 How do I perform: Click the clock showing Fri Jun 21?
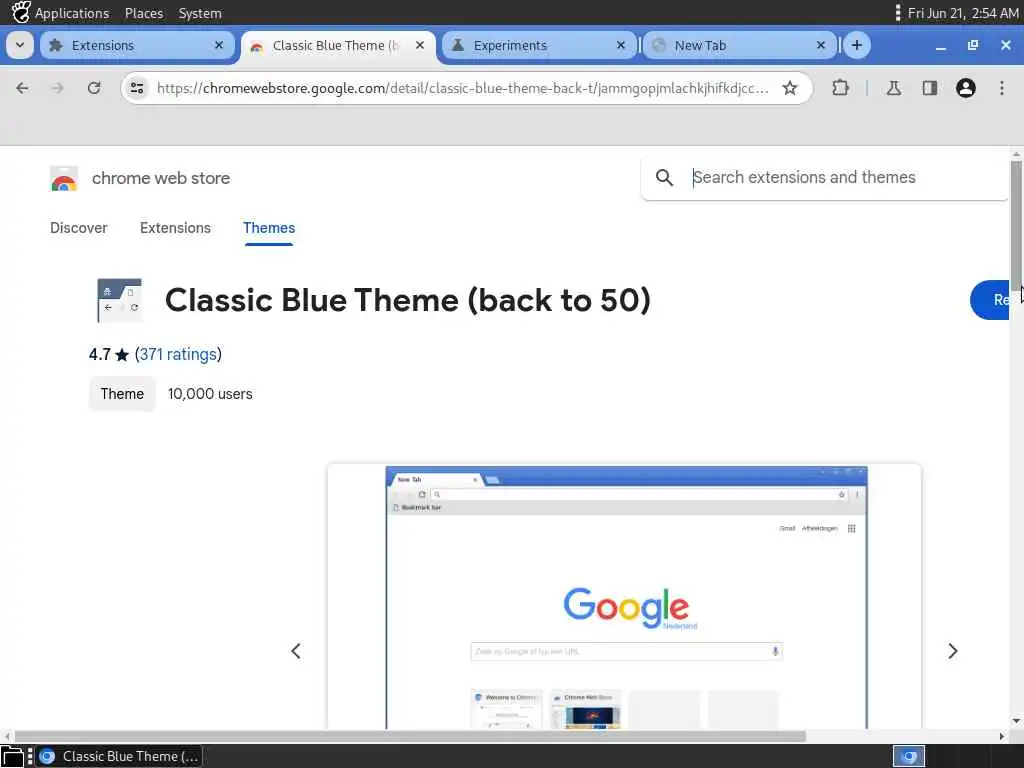coord(963,13)
